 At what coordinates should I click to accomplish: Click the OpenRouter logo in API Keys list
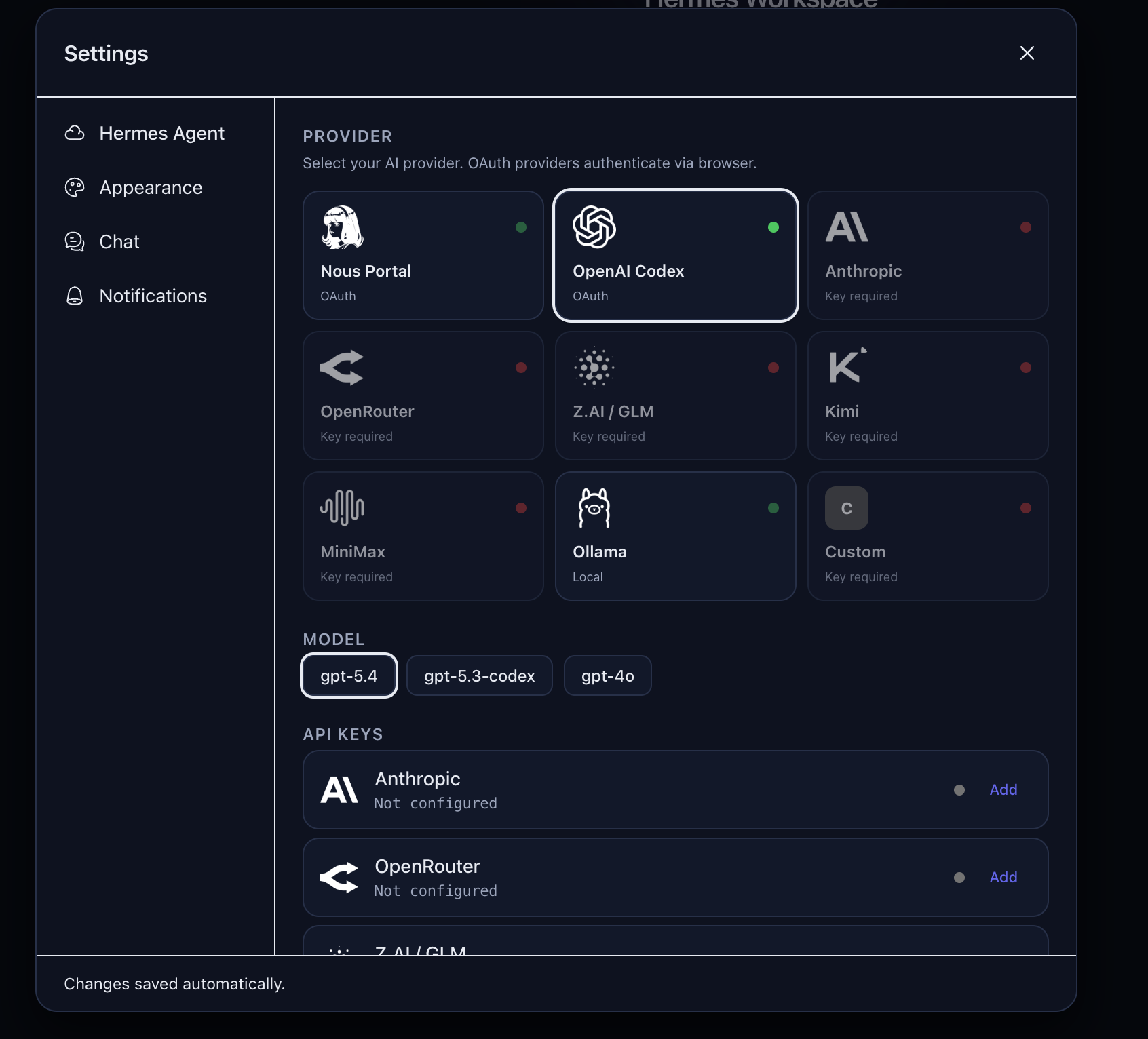tap(339, 877)
